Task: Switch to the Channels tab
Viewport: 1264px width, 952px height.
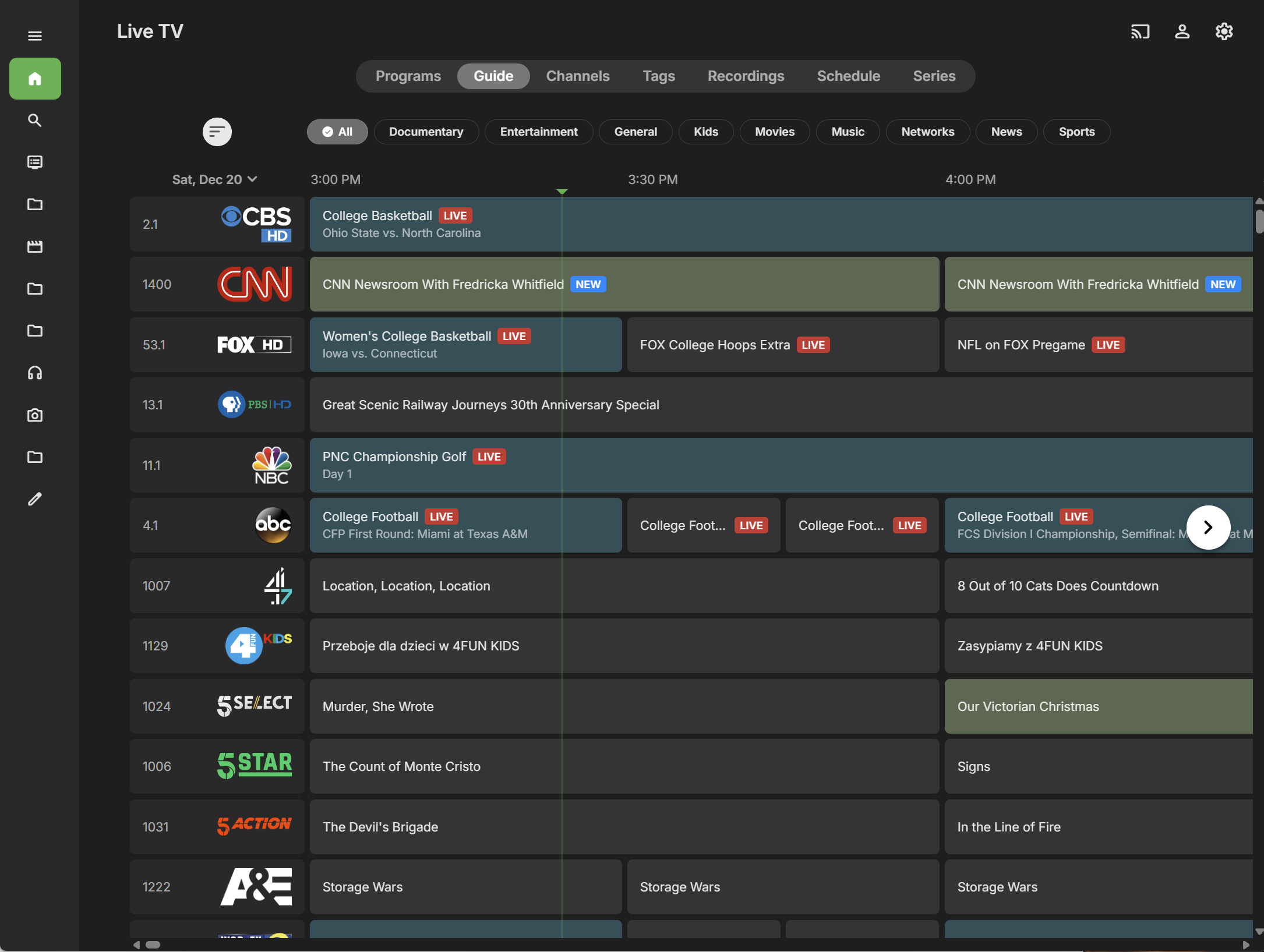Action: [577, 76]
